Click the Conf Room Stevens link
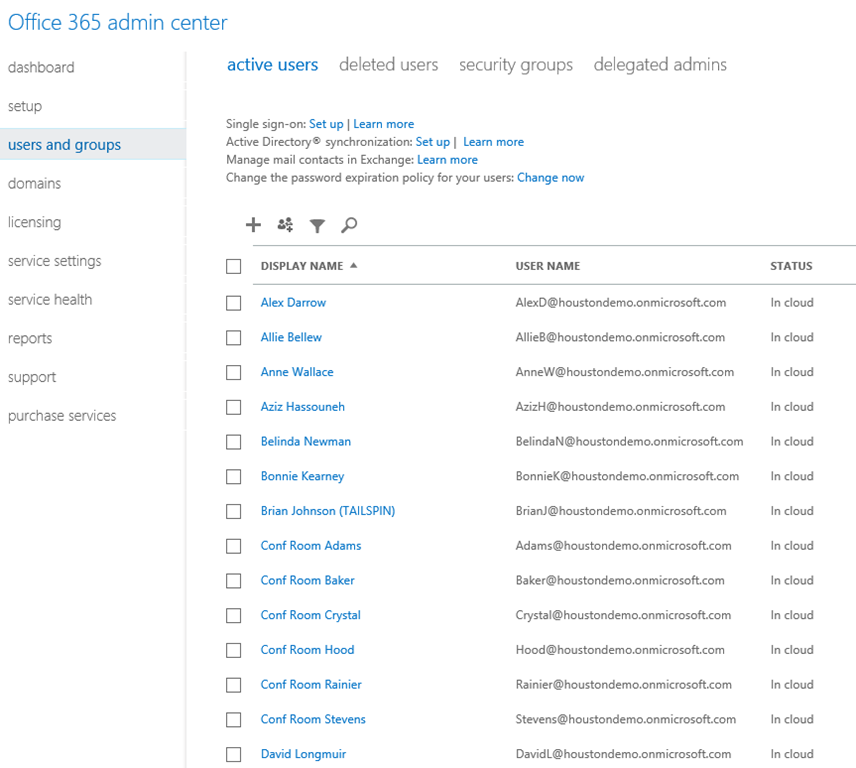Image resolution: width=856 pixels, height=768 pixels. [x=313, y=719]
